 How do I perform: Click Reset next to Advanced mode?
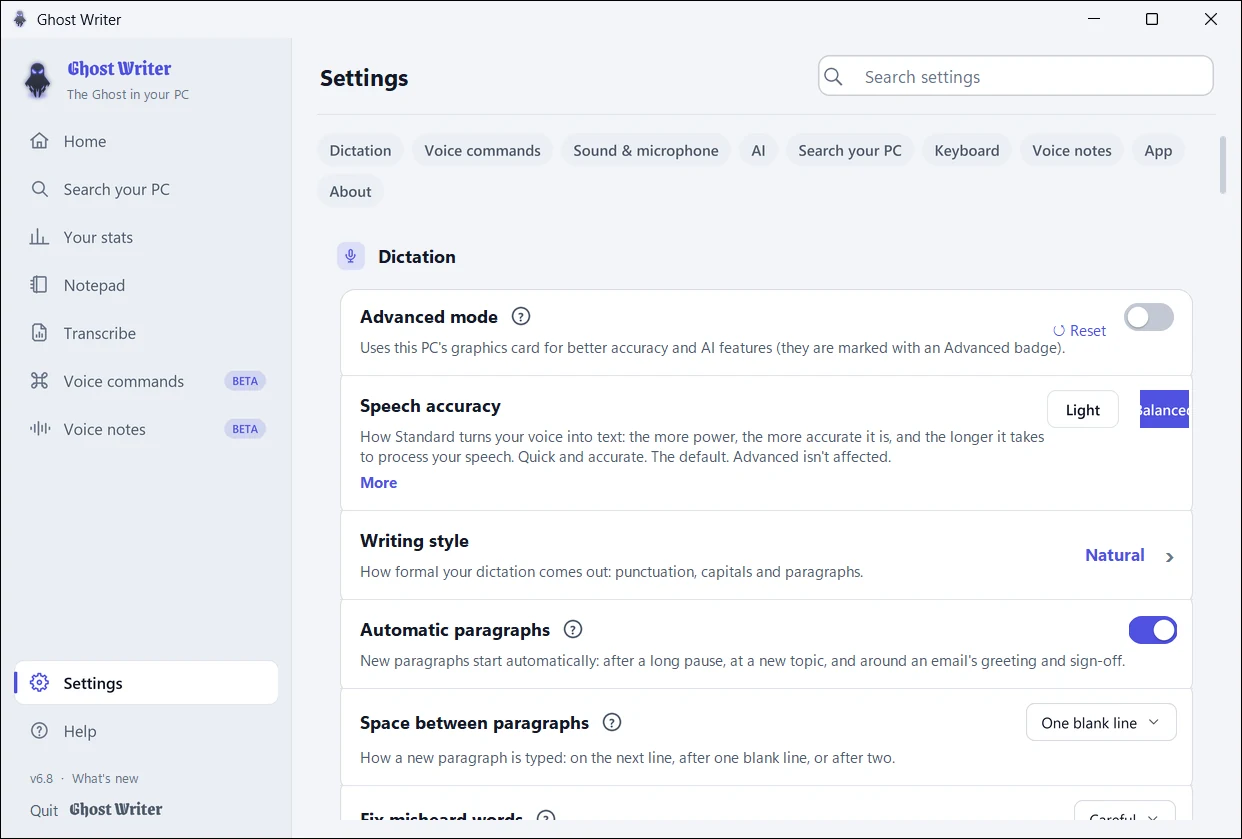tap(1080, 330)
